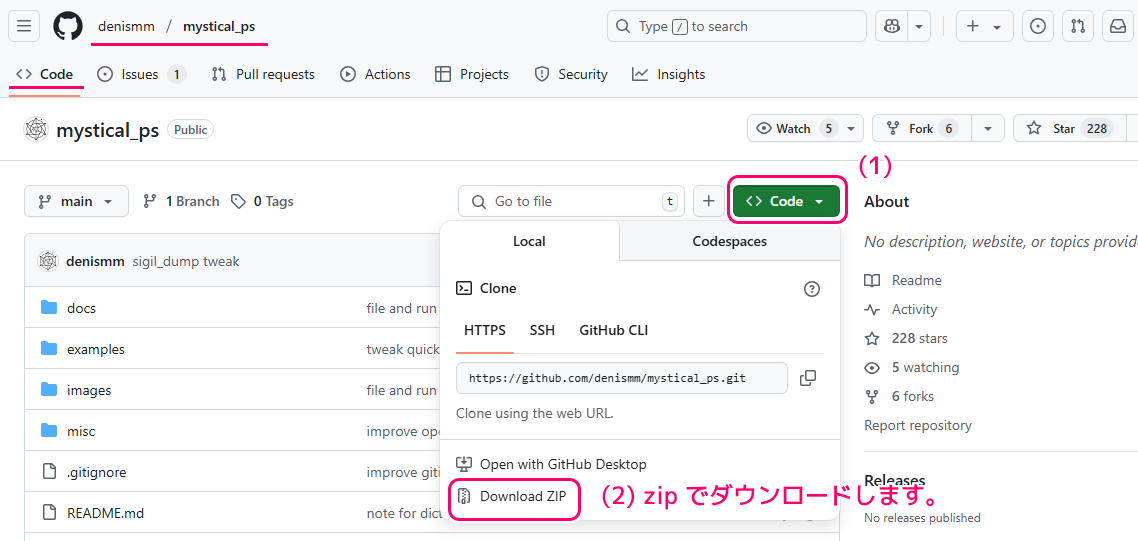
Task: Open the create new plus menu
Action: 984,26
